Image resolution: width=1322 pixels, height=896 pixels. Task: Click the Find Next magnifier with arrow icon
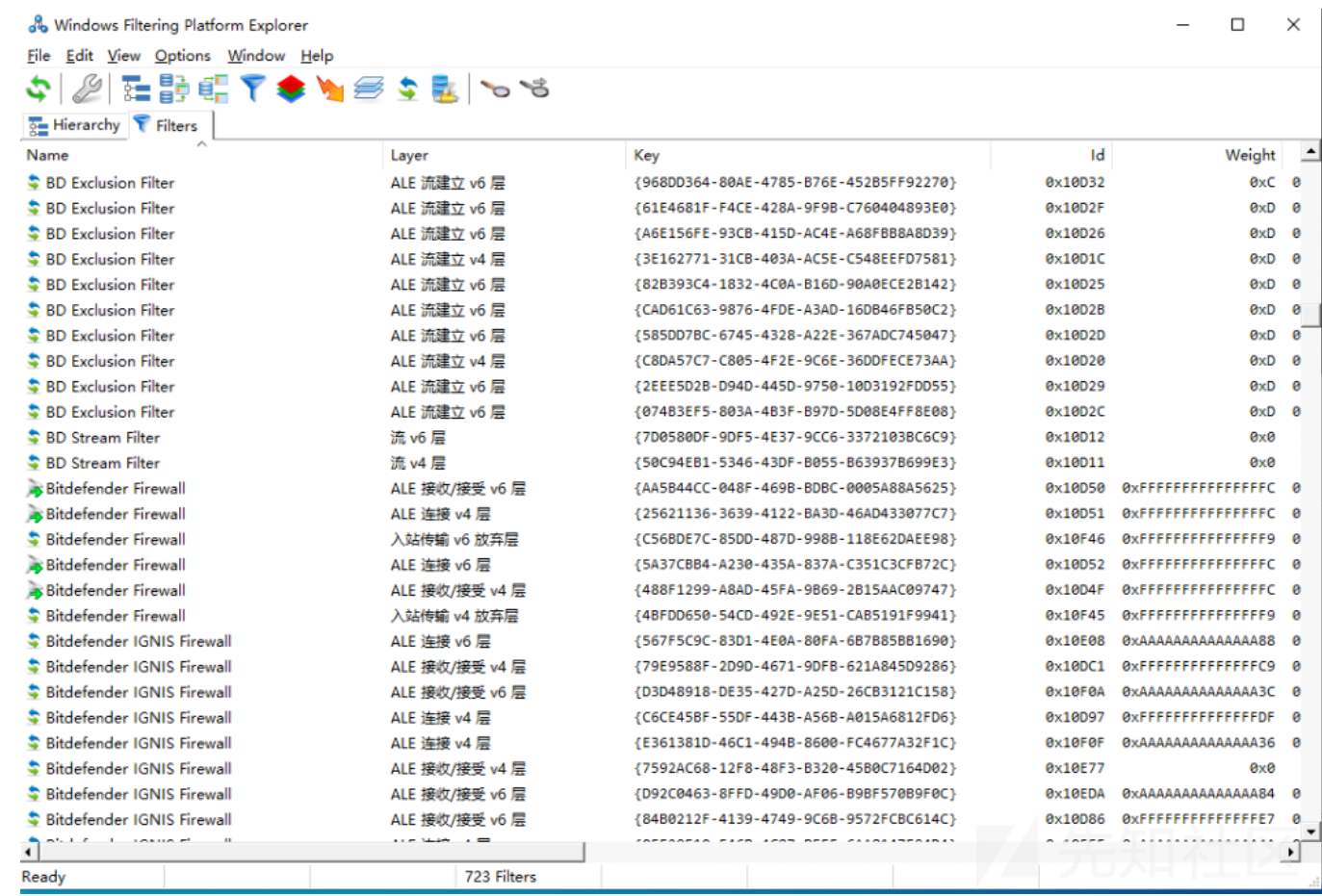click(534, 89)
